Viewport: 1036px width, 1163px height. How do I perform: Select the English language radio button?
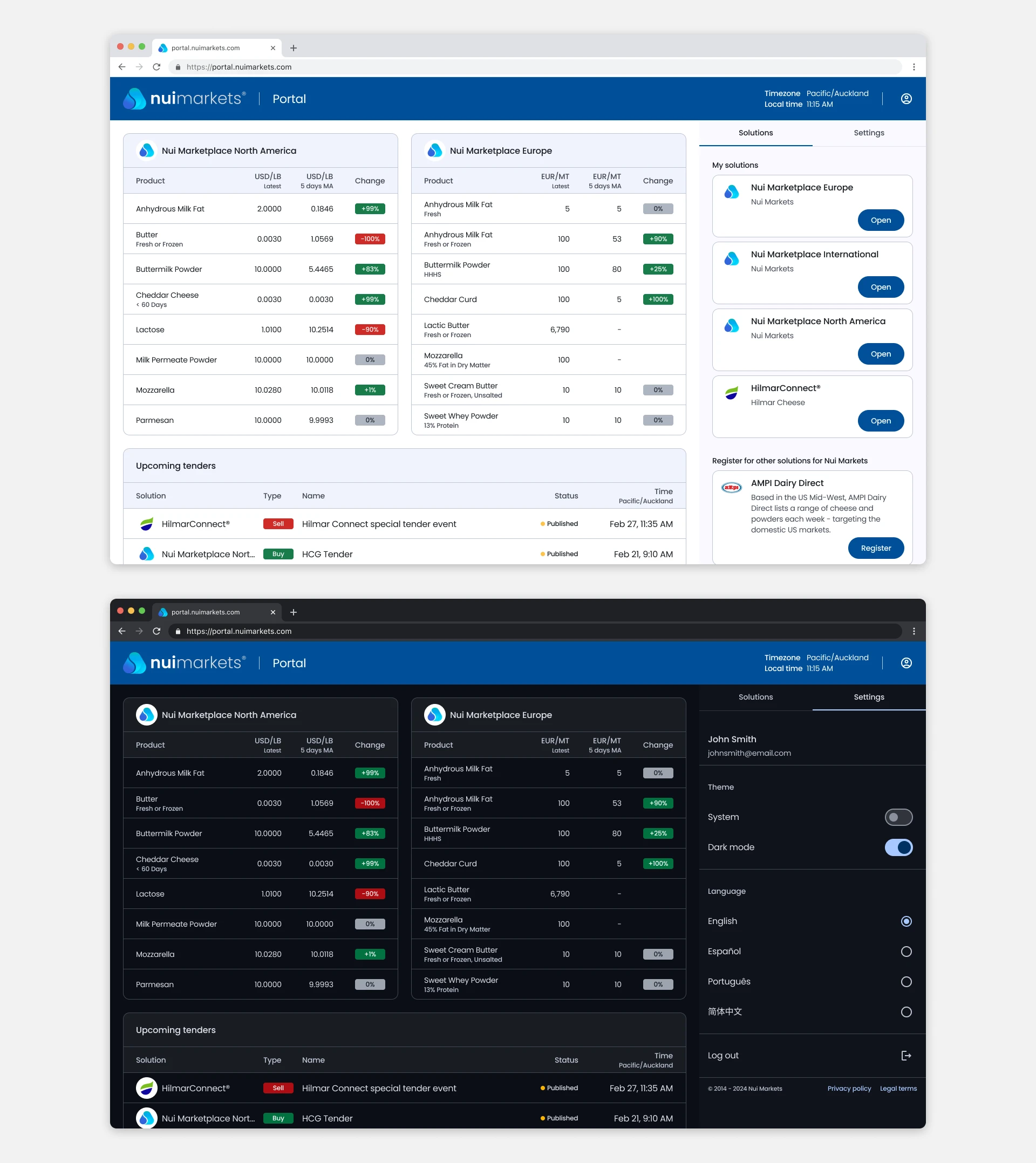[906, 921]
